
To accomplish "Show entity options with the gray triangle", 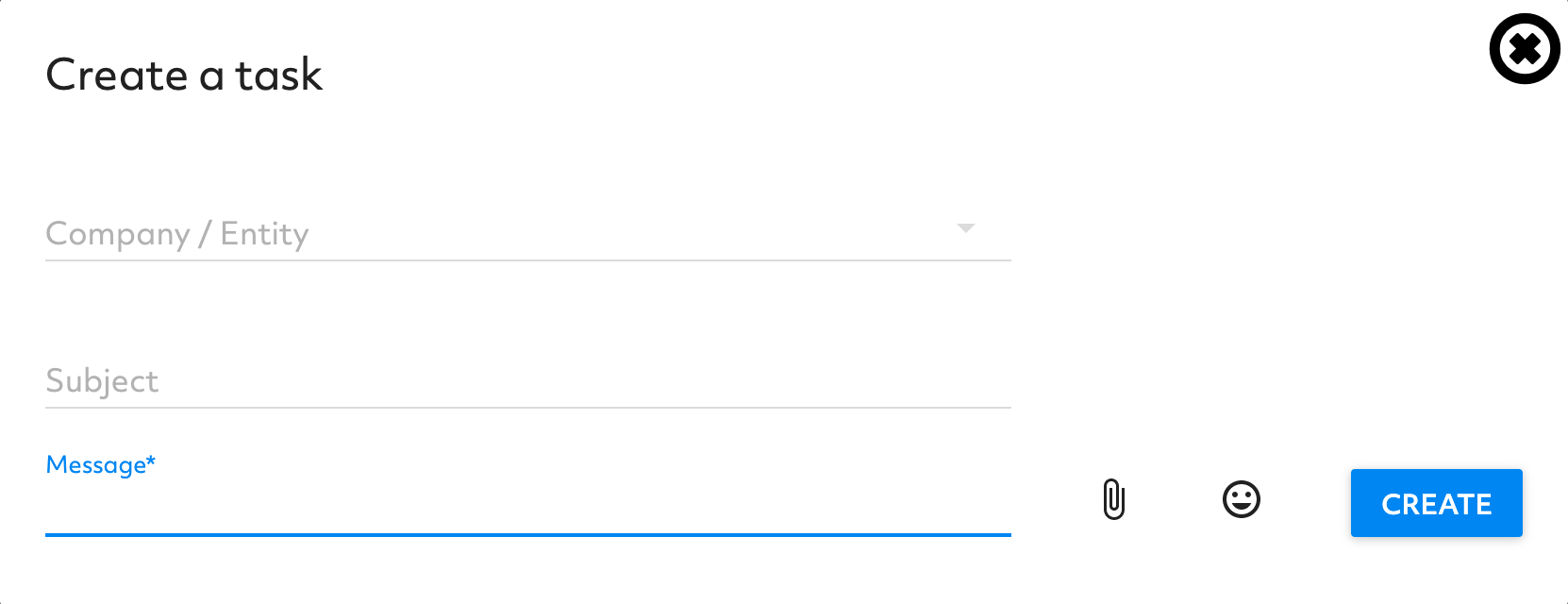I will (965, 228).
